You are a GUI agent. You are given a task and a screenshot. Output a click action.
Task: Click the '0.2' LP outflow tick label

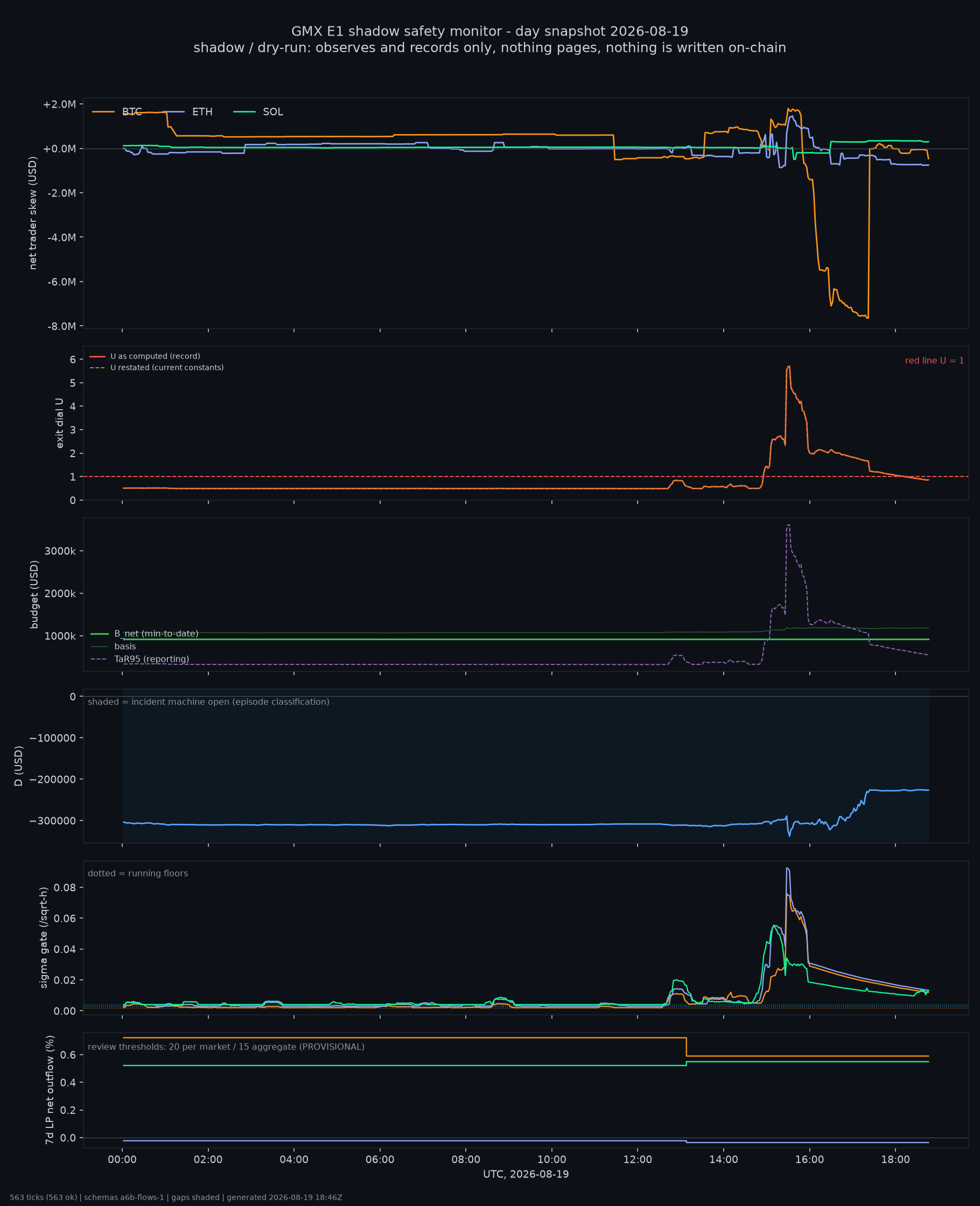point(68,1110)
